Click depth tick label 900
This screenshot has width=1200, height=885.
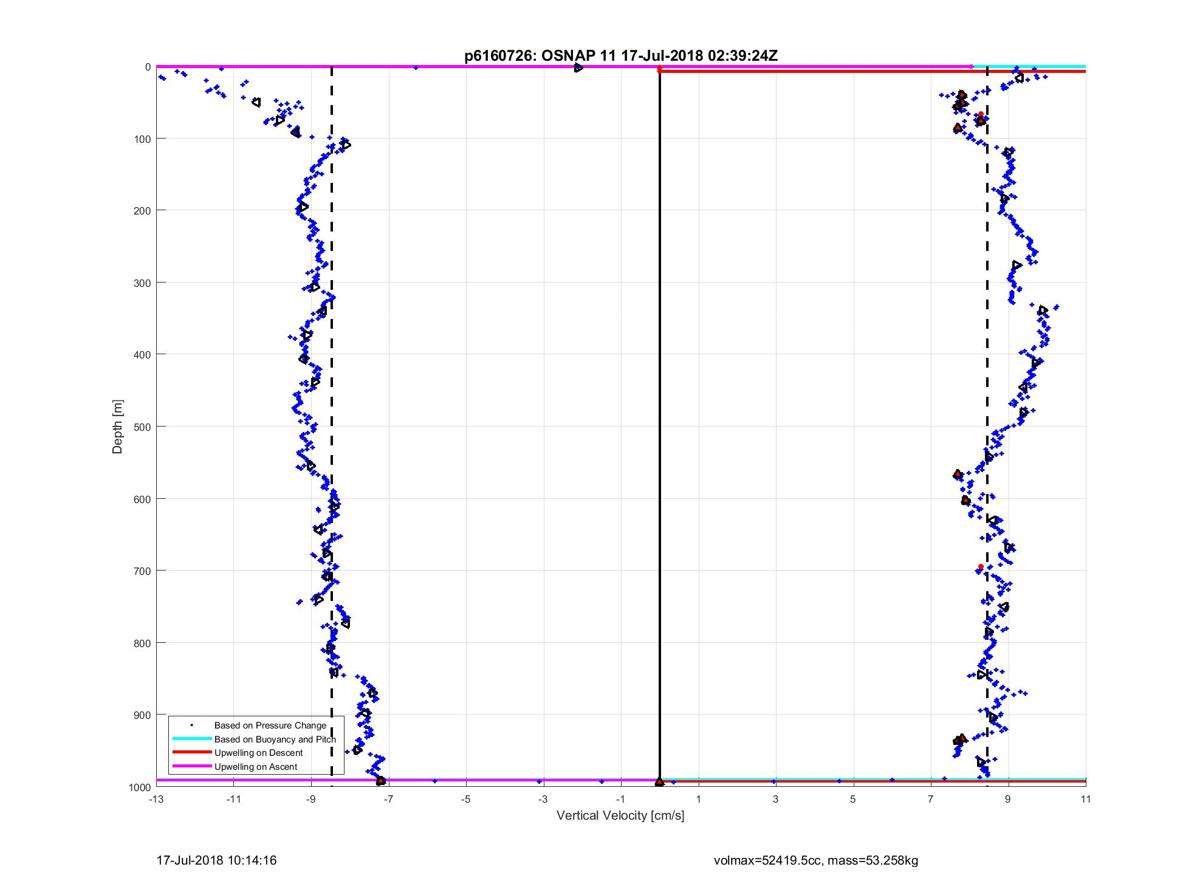(141, 714)
